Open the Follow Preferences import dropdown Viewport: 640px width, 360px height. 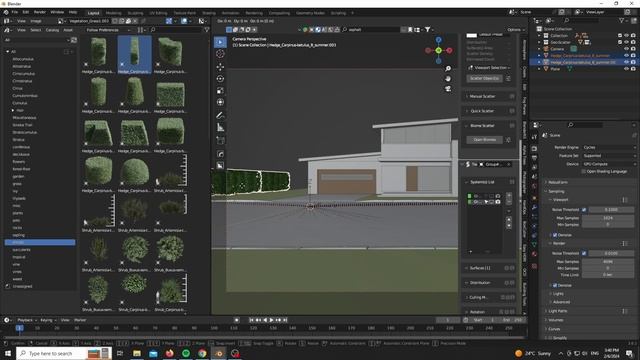point(107,30)
